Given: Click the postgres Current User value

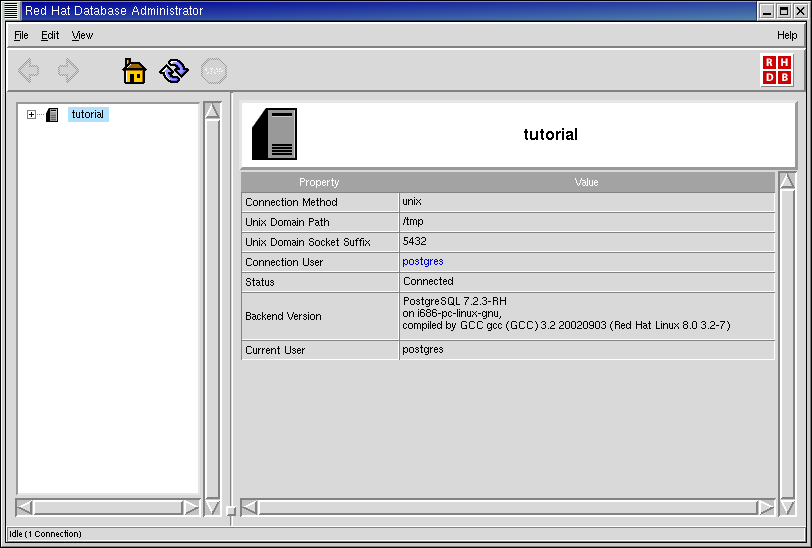Looking at the screenshot, I should pyautogui.click(x=587, y=350).
